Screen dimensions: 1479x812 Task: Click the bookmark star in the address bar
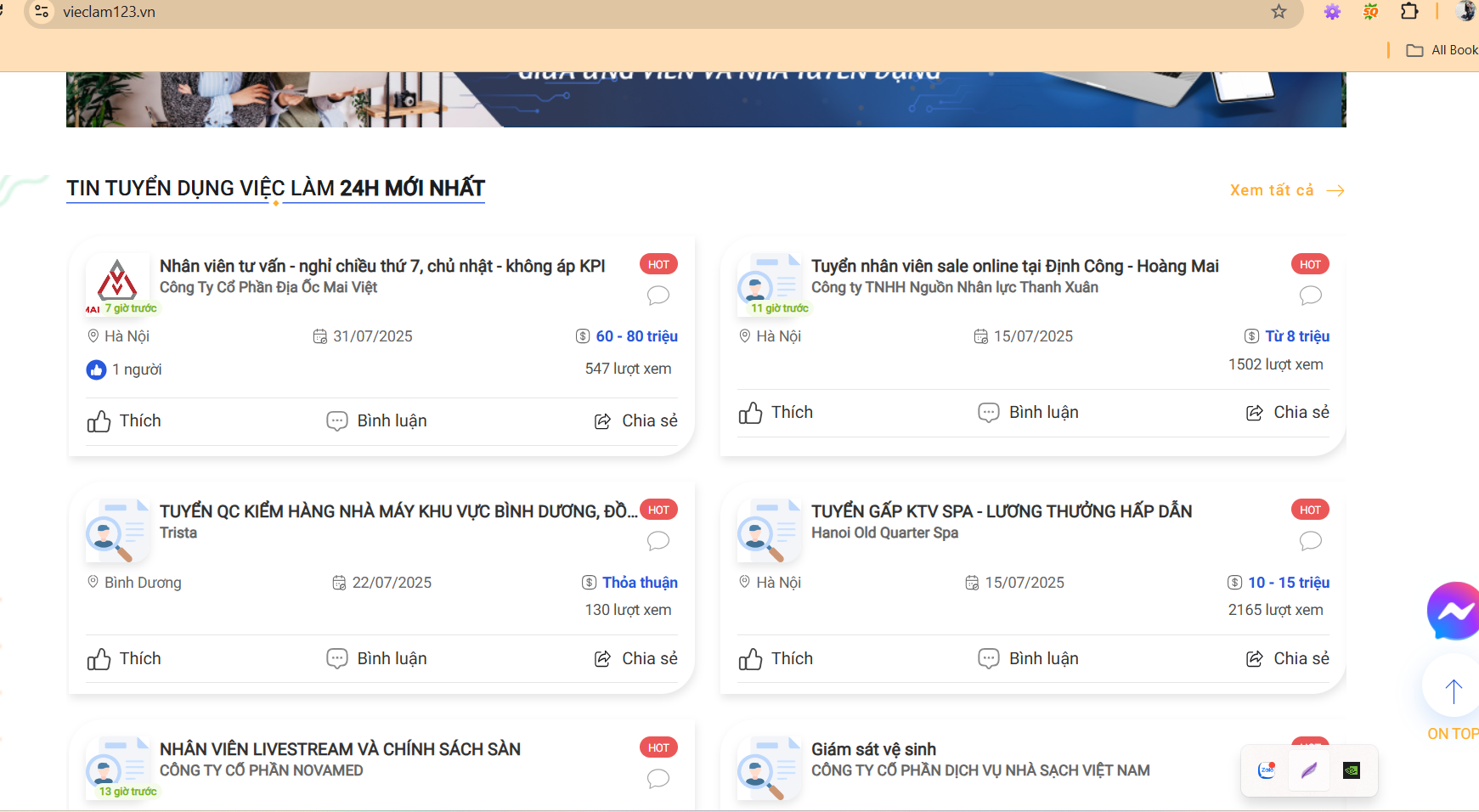pyautogui.click(x=1279, y=12)
